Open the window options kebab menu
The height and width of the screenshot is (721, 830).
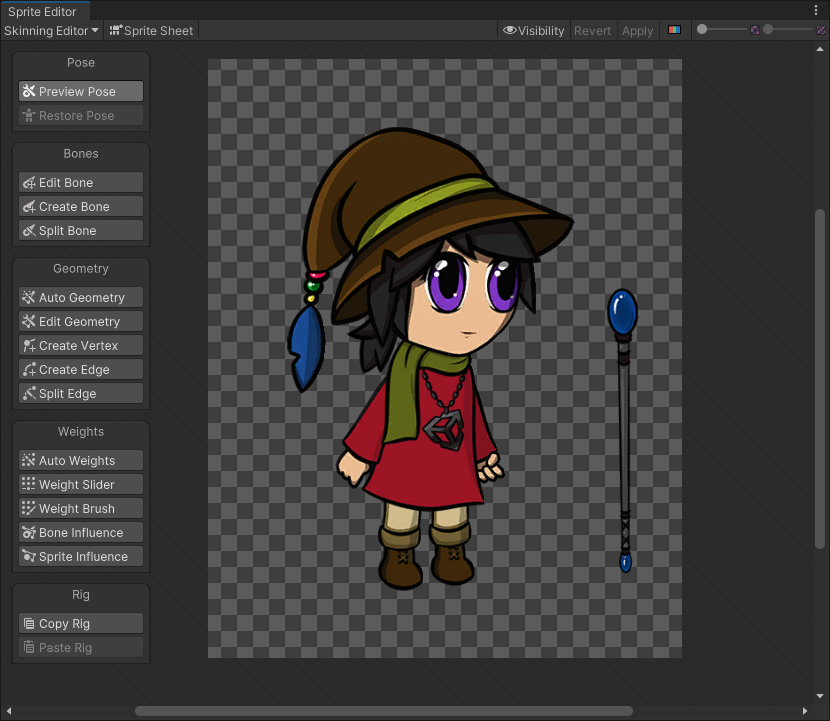(817, 10)
